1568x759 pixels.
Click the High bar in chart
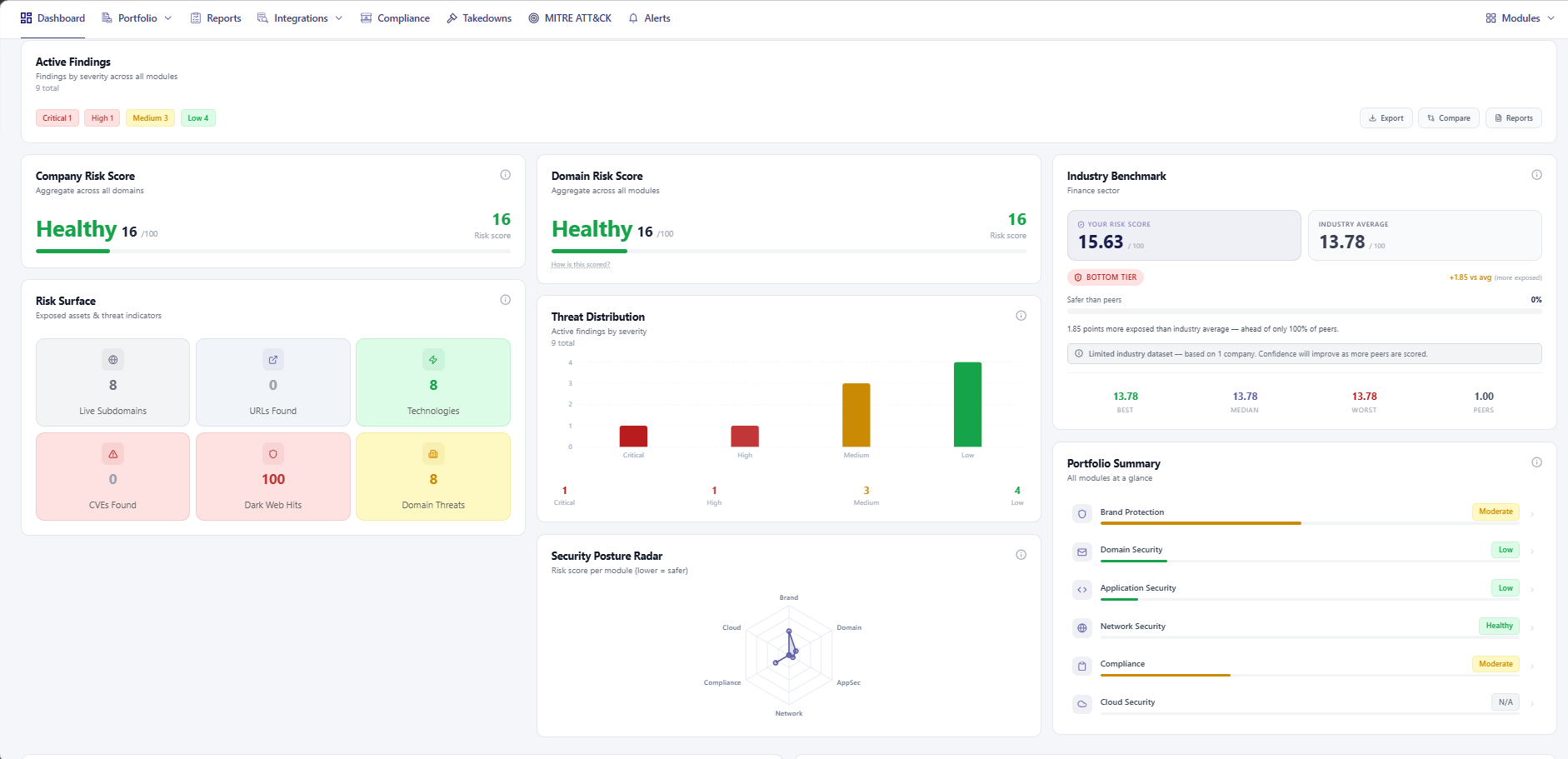point(745,437)
